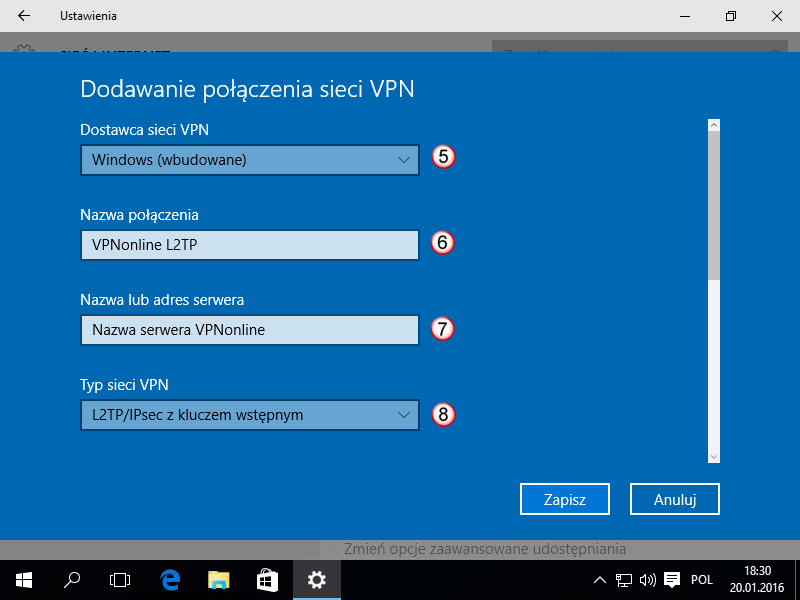Open File Explorer from the taskbar
Screen dimensions: 800x600
click(219, 580)
